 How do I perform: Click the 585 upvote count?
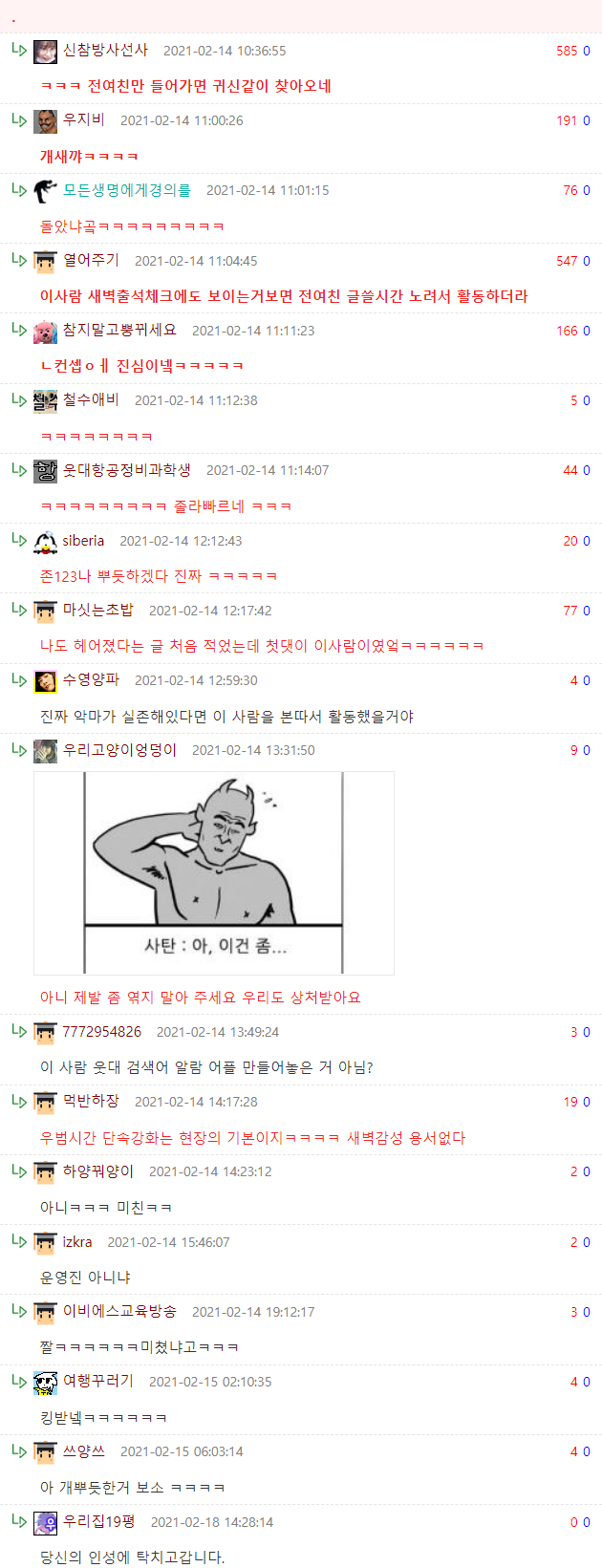tap(567, 51)
